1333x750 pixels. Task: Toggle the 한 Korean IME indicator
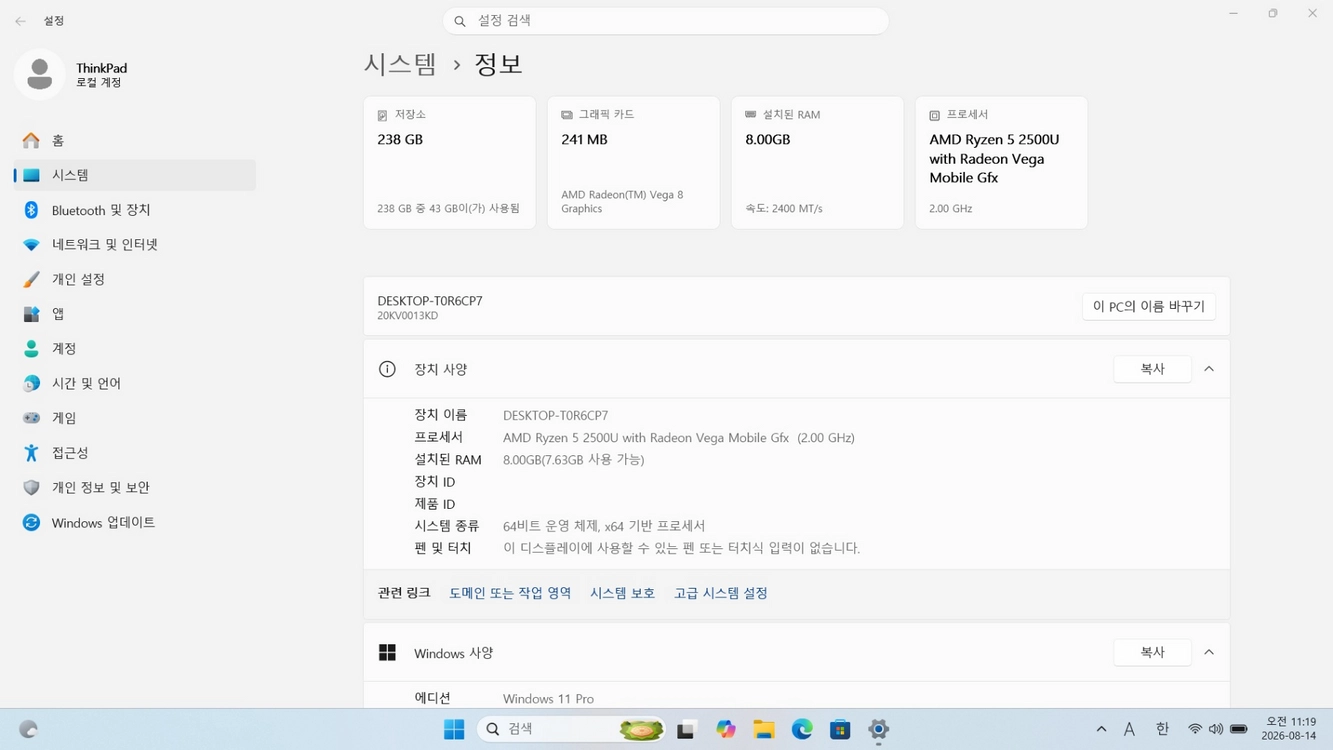[x=1162, y=730]
